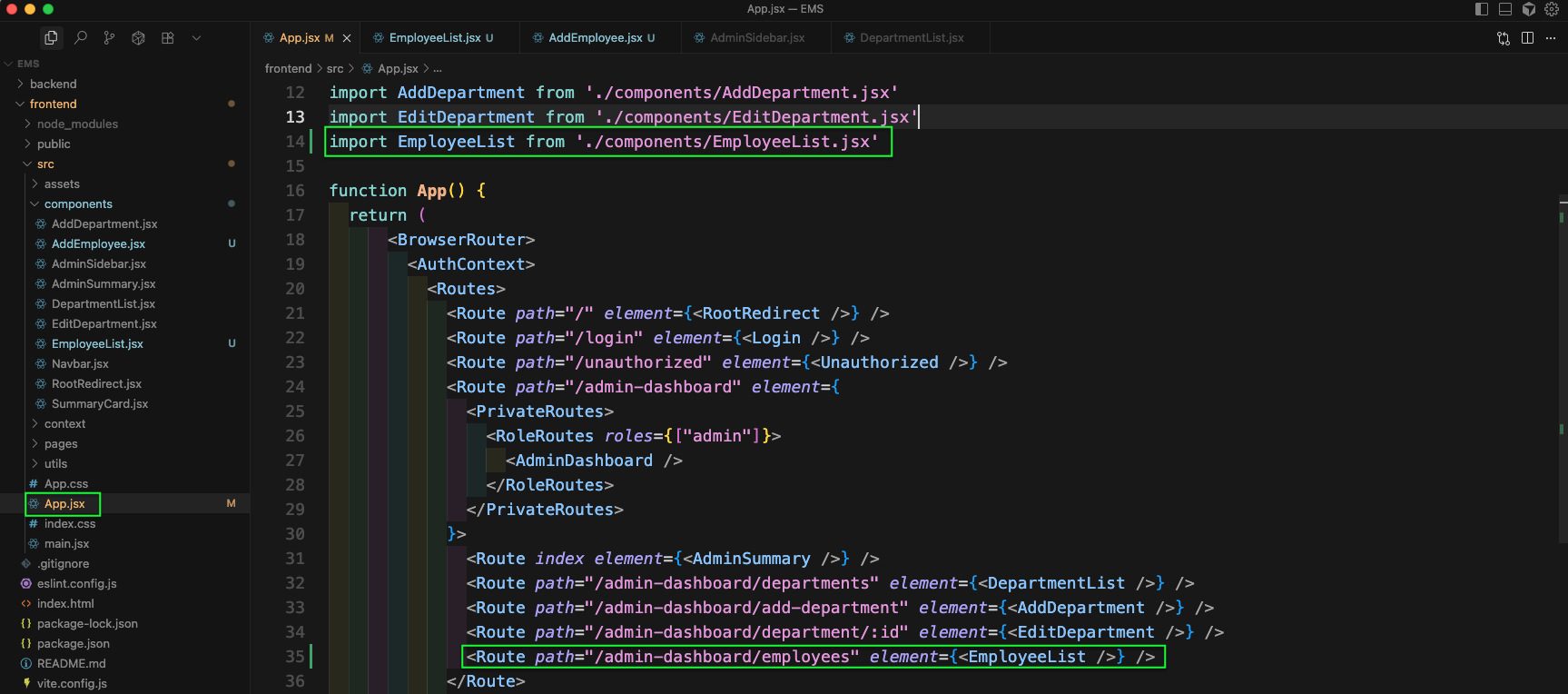Toggle the bottom panel layout icon
This screenshot has height=694, width=1568.
coord(1505,9)
